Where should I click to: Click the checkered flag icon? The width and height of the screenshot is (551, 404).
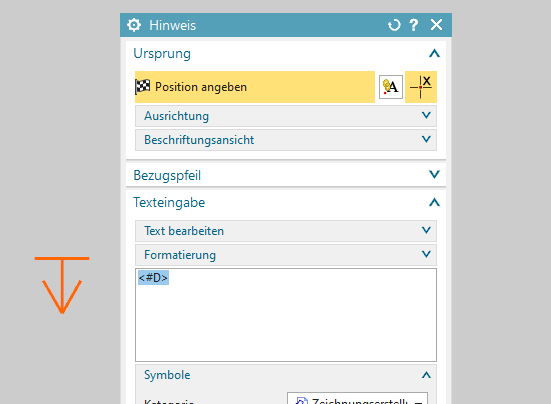tap(143, 87)
